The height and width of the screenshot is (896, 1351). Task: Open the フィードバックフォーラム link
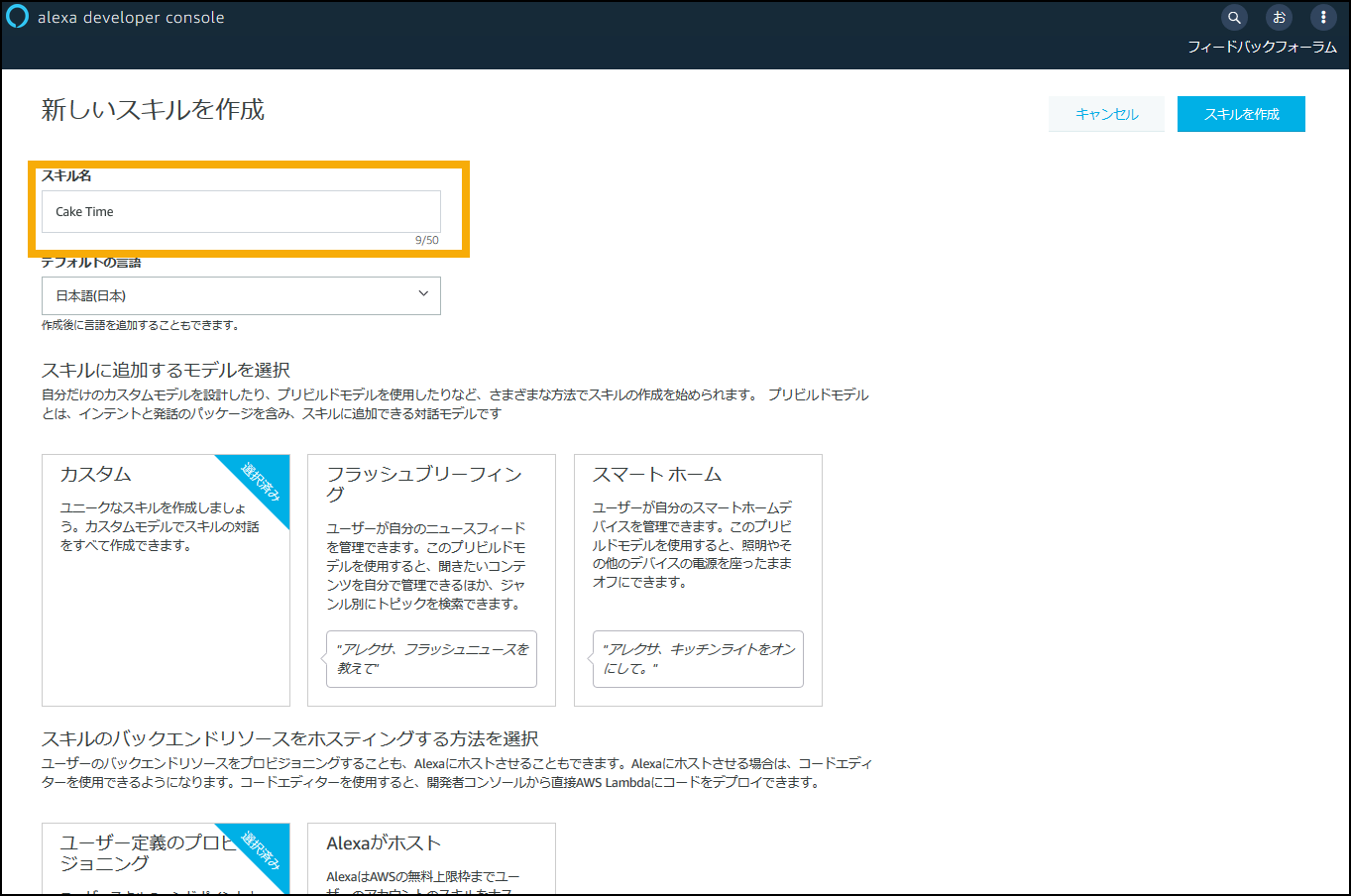click(x=1261, y=46)
